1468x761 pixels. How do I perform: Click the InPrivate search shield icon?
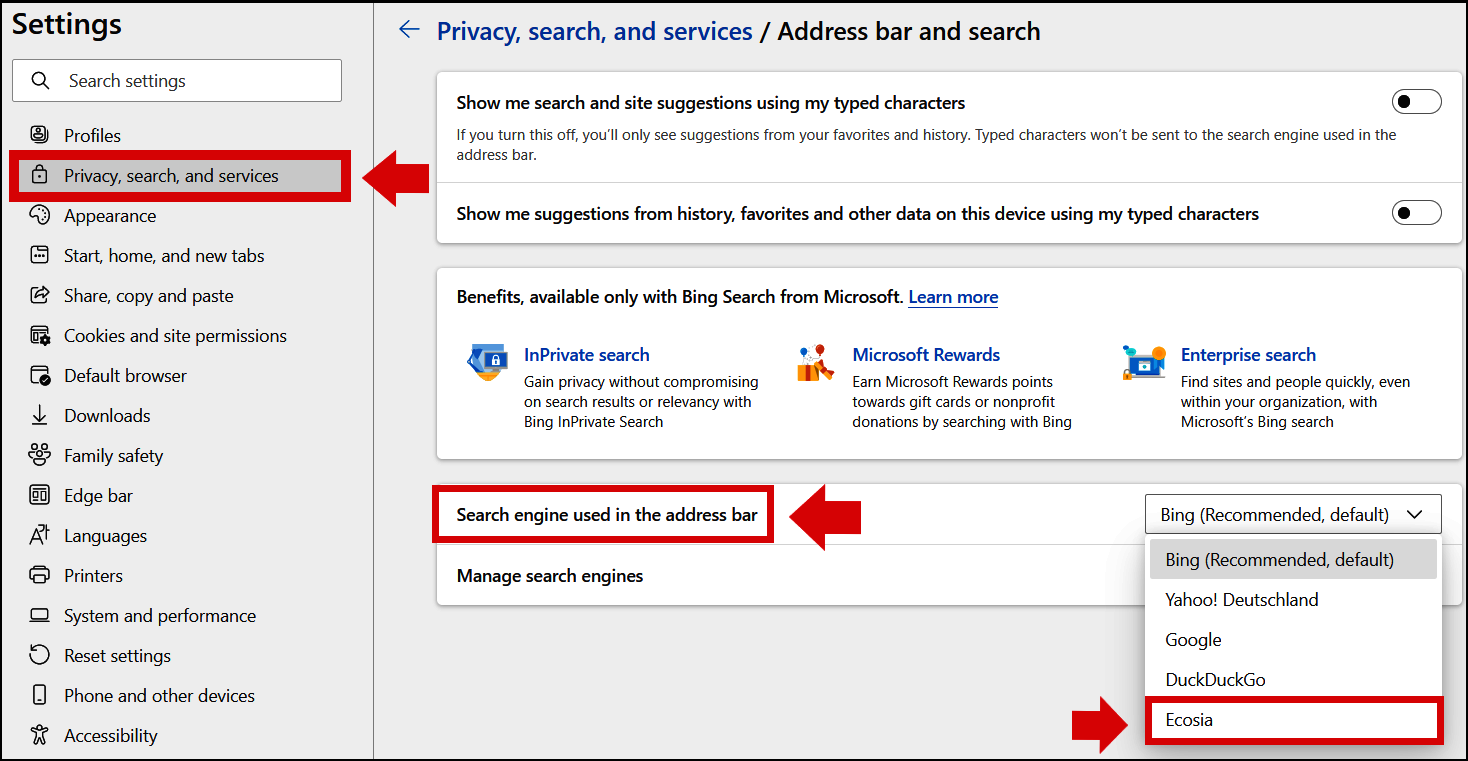(x=487, y=362)
